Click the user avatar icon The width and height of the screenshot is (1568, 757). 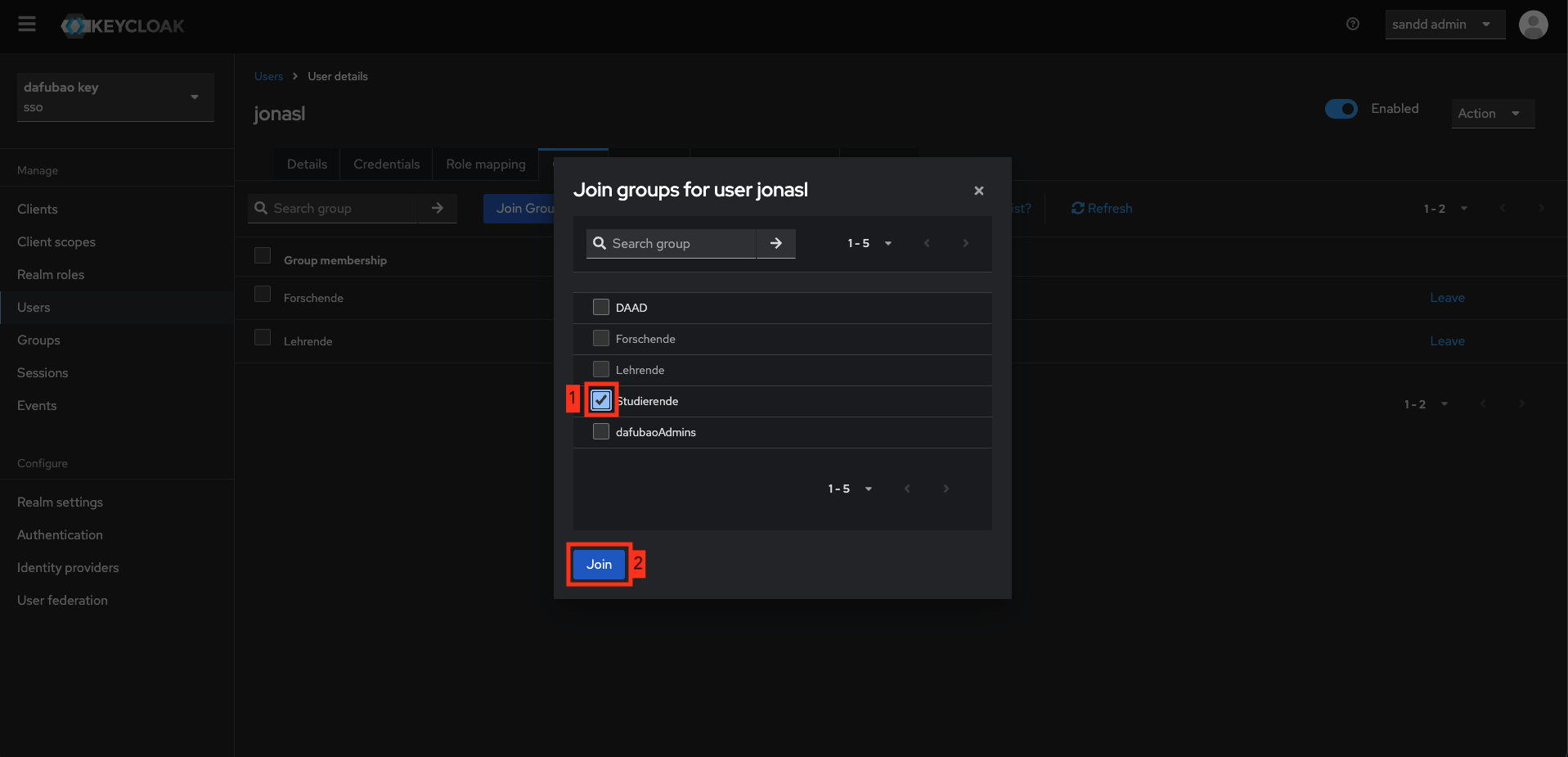tap(1533, 25)
